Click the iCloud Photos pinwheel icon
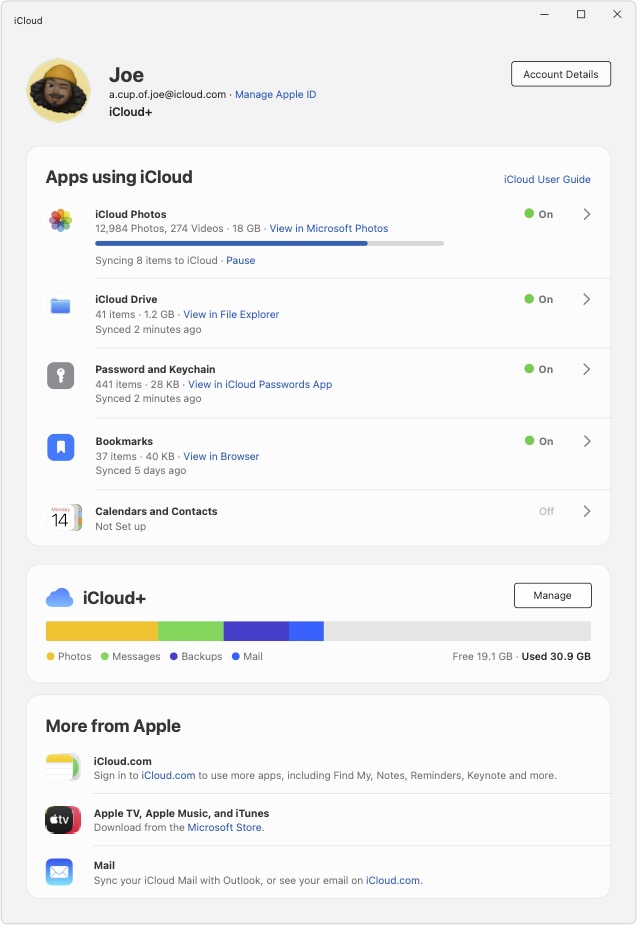The width and height of the screenshot is (637, 925). click(61, 220)
